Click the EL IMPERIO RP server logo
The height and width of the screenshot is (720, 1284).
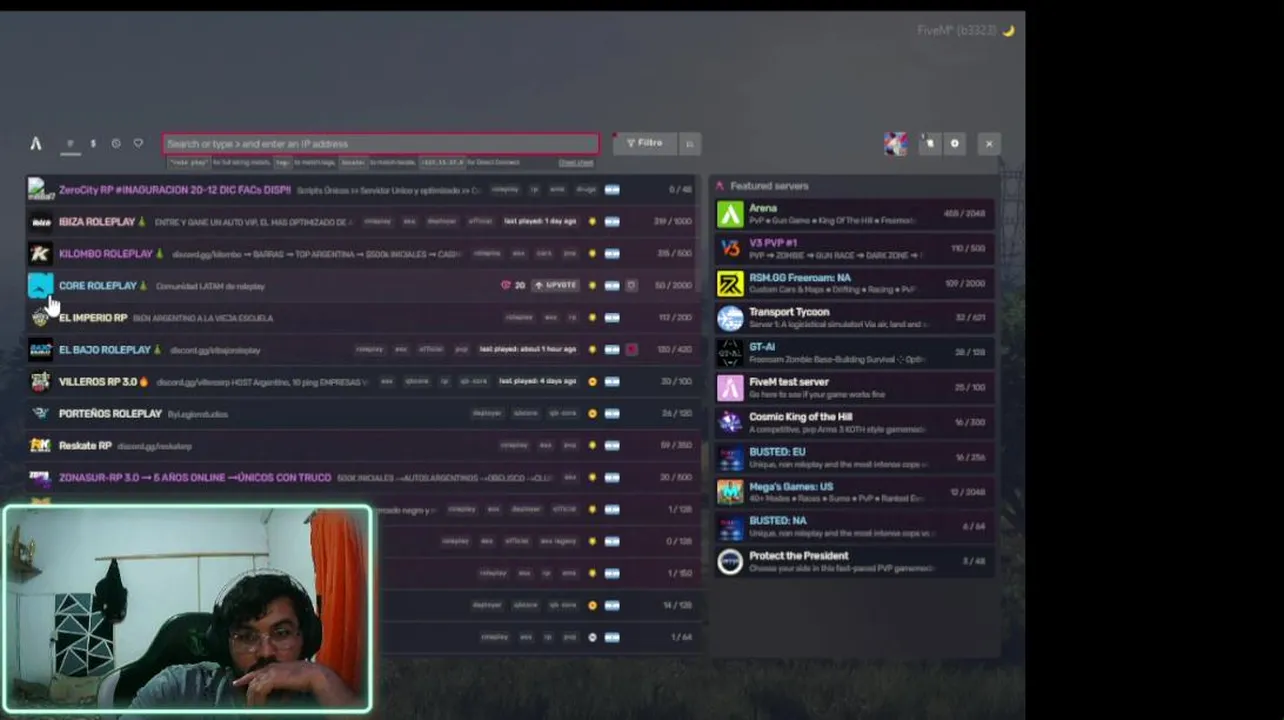pos(40,318)
